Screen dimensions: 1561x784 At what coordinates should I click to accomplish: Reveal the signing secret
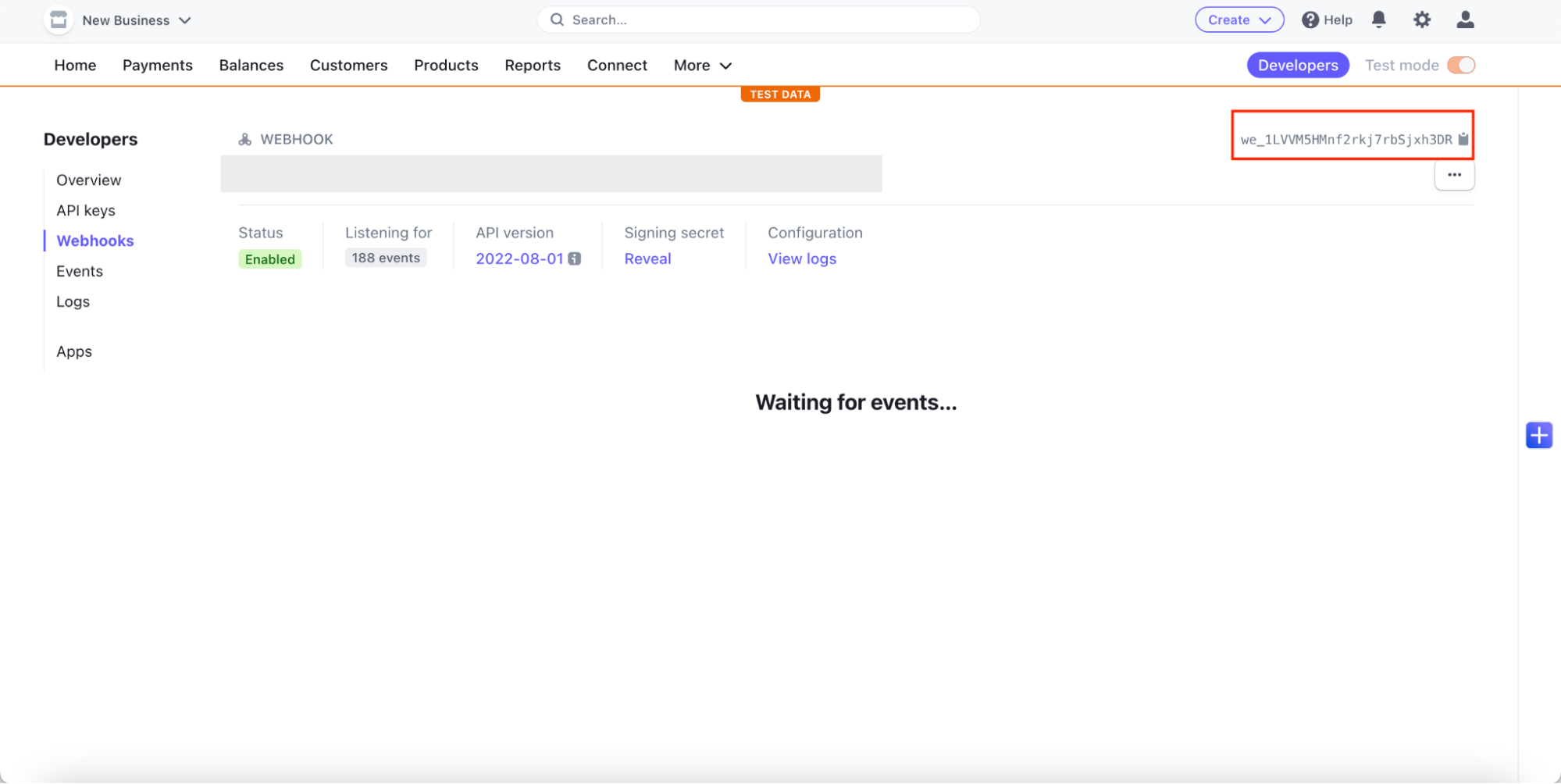(x=647, y=258)
